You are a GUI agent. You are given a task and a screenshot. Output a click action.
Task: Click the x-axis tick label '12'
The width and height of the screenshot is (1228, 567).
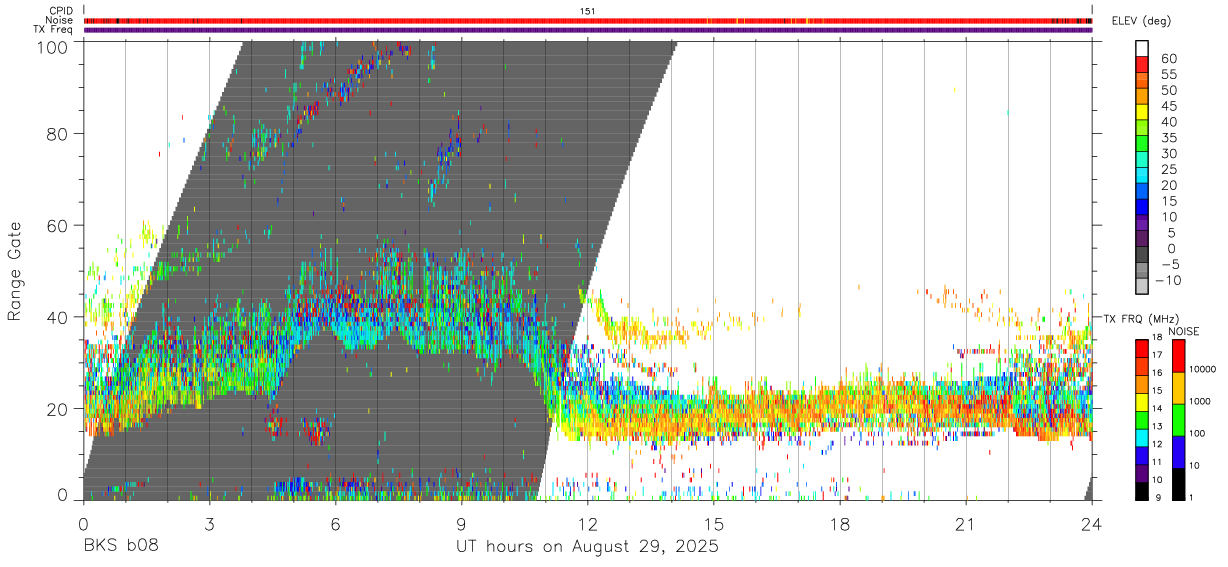pos(588,524)
